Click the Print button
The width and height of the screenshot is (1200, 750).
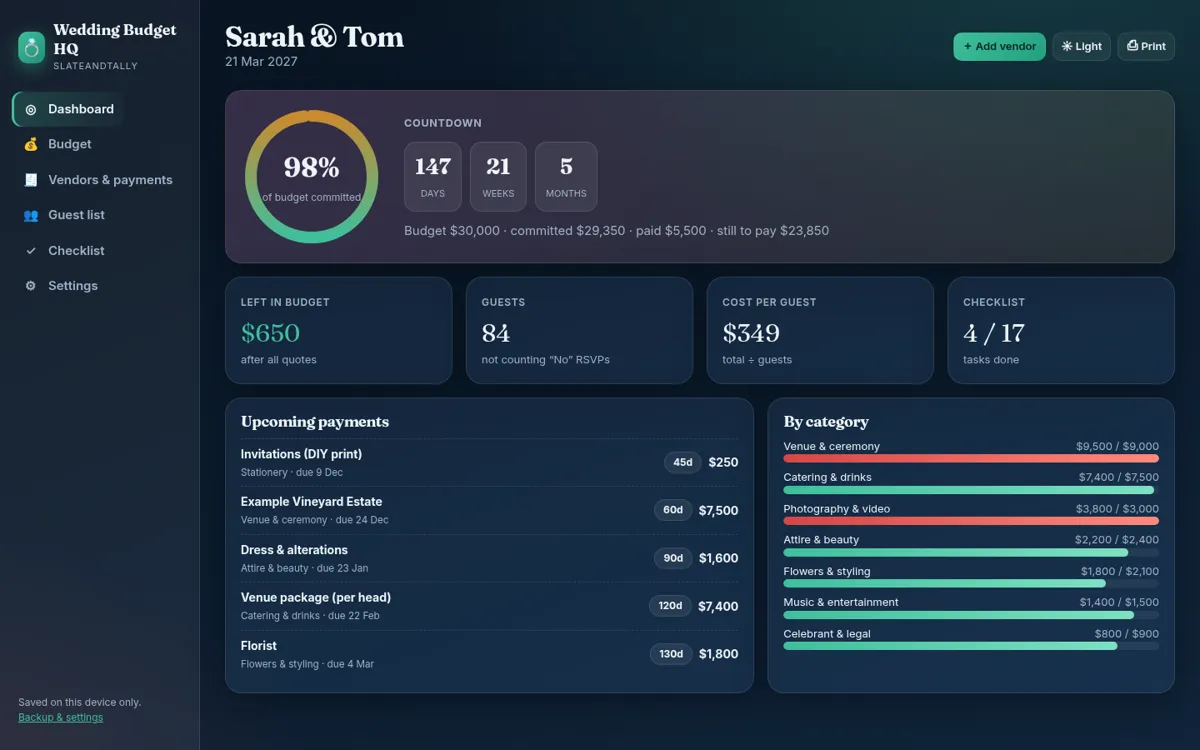pyautogui.click(x=1146, y=46)
